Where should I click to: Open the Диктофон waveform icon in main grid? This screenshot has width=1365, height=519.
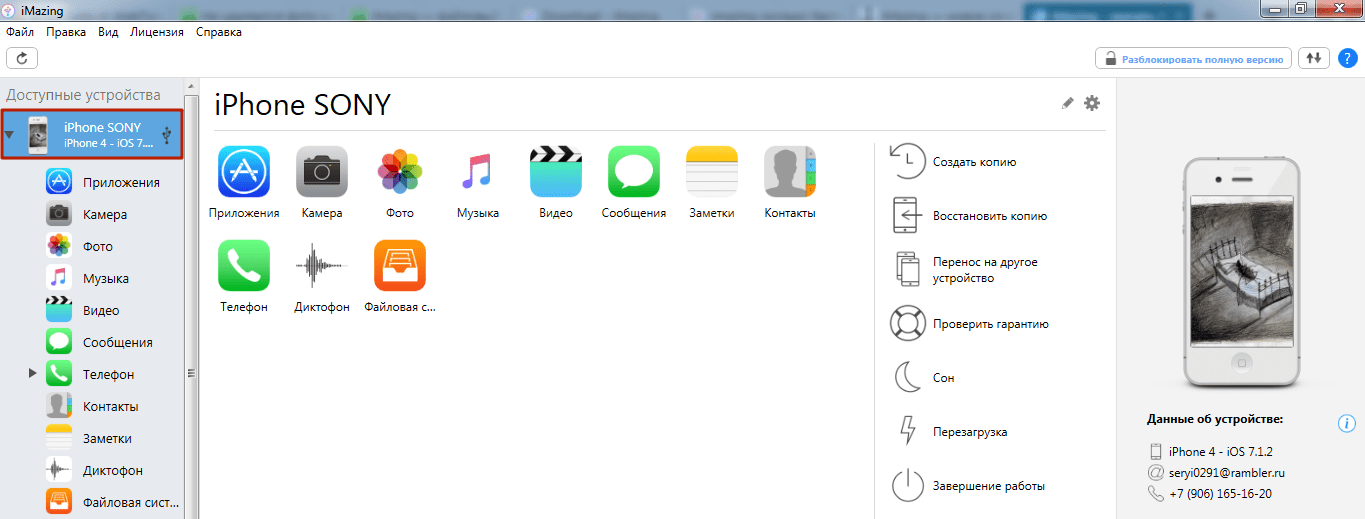(x=322, y=266)
